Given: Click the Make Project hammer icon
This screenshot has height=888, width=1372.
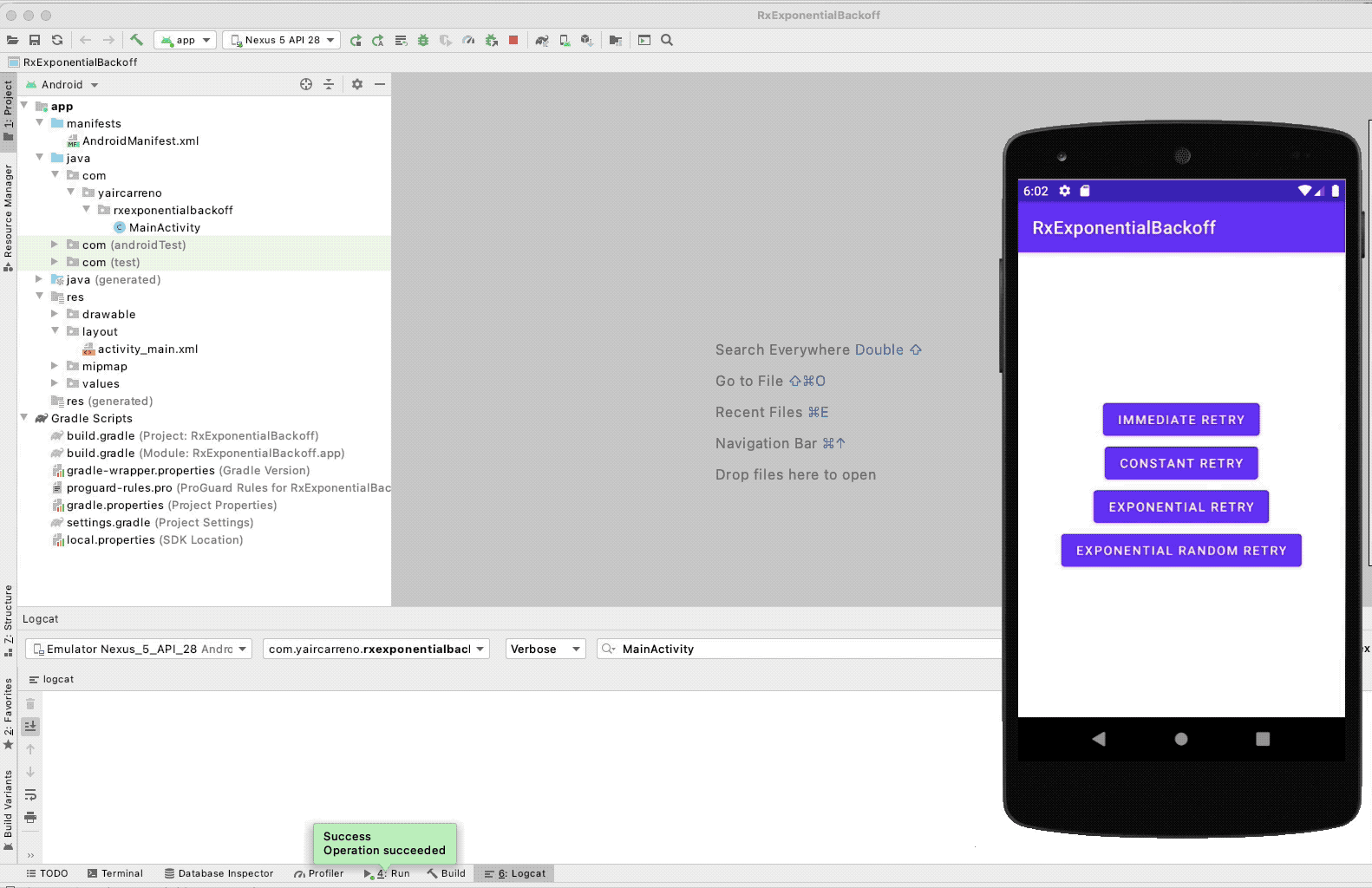Looking at the screenshot, I should pos(136,40).
